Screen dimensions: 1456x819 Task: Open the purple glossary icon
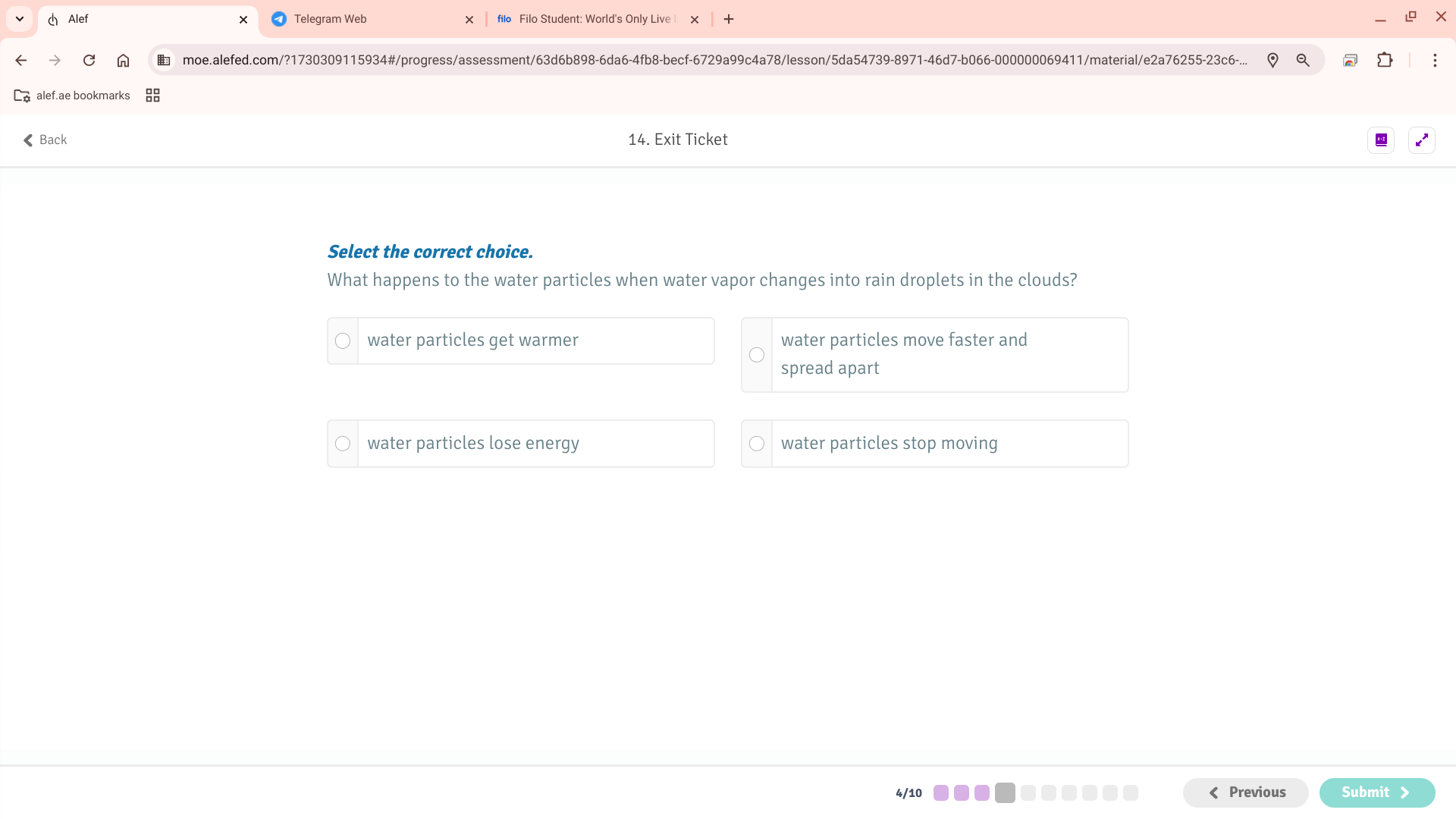[1381, 140]
